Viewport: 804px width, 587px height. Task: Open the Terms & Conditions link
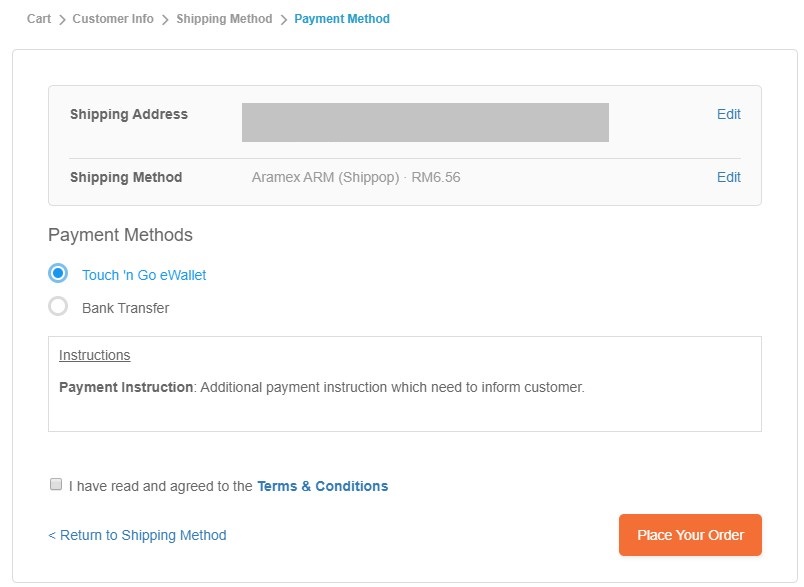tap(323, 486)
